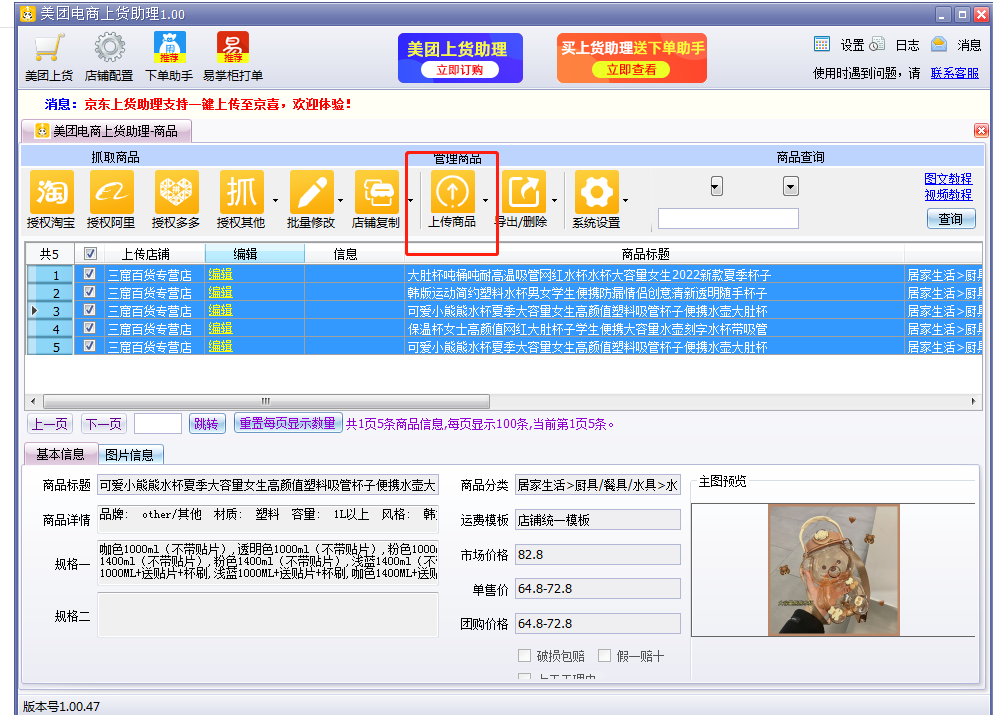The image size is (993, 715).
Task: Open 批量修改 pencil tool
Action: point(311,192)
